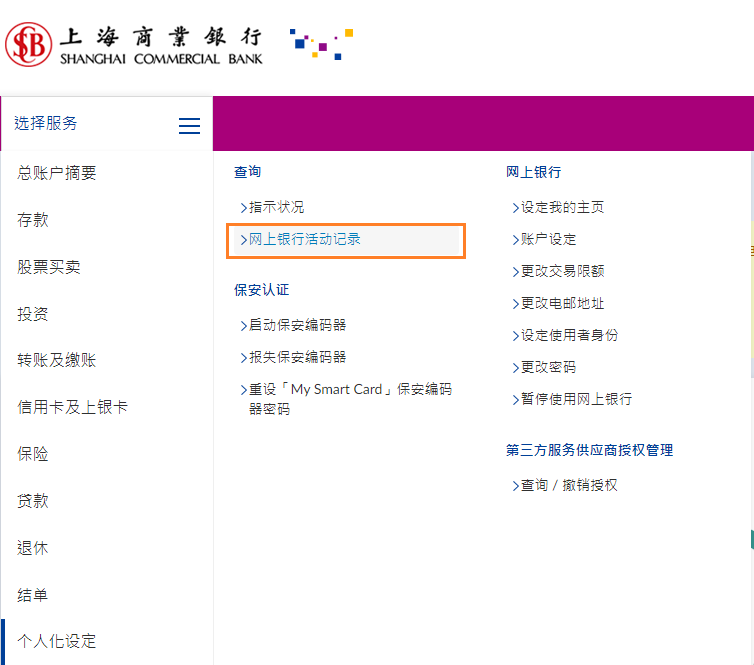Image resolution: width=754 pixels, height=665 pixels.
Task: Select 投资 in the sidebar
Action: coord(33,314)
